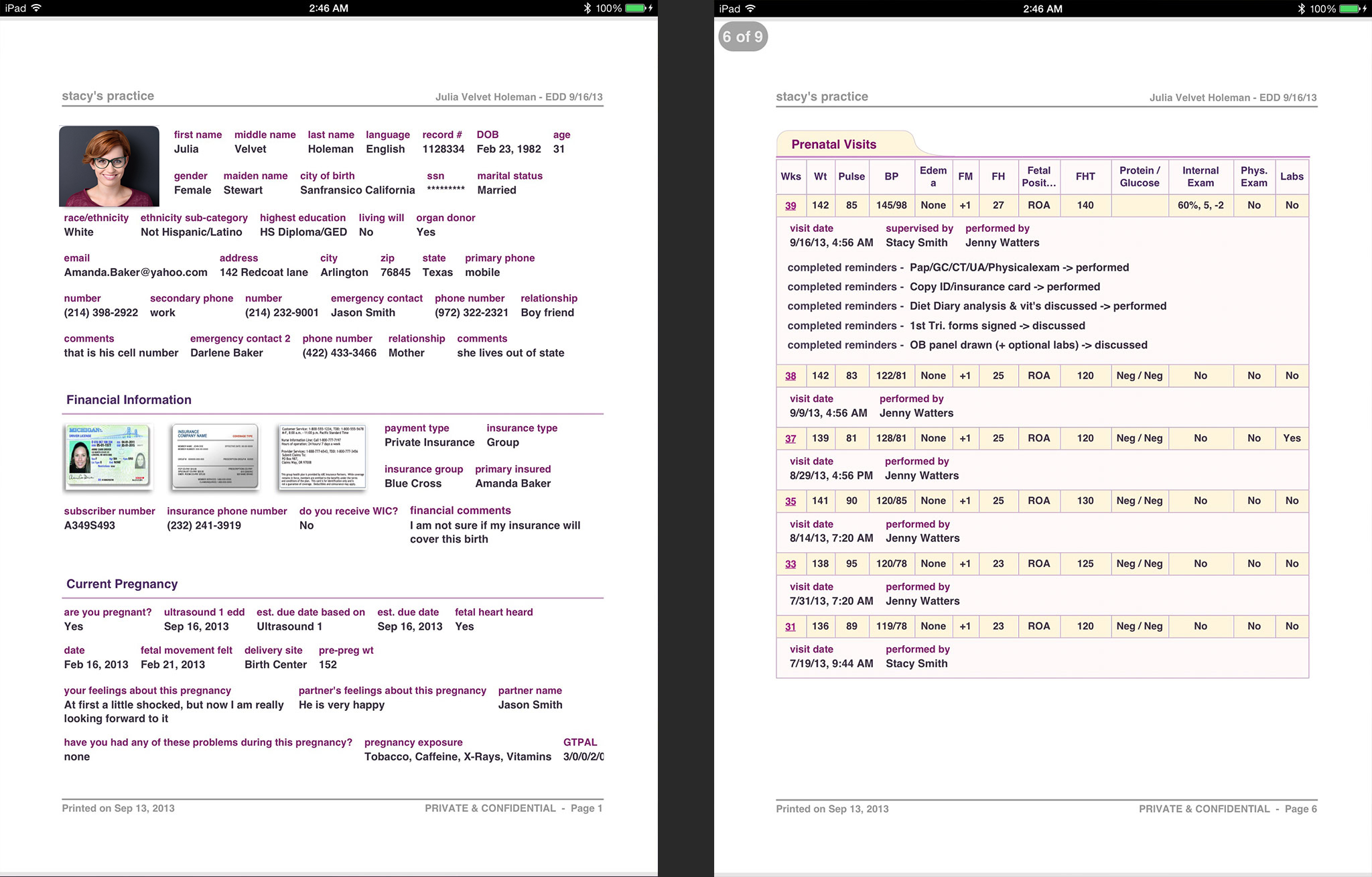The width and height of the screenshot is (1372, 877).
Task: Tap the left status bar Bluetooth icon
Action: (x=587, y=8)
